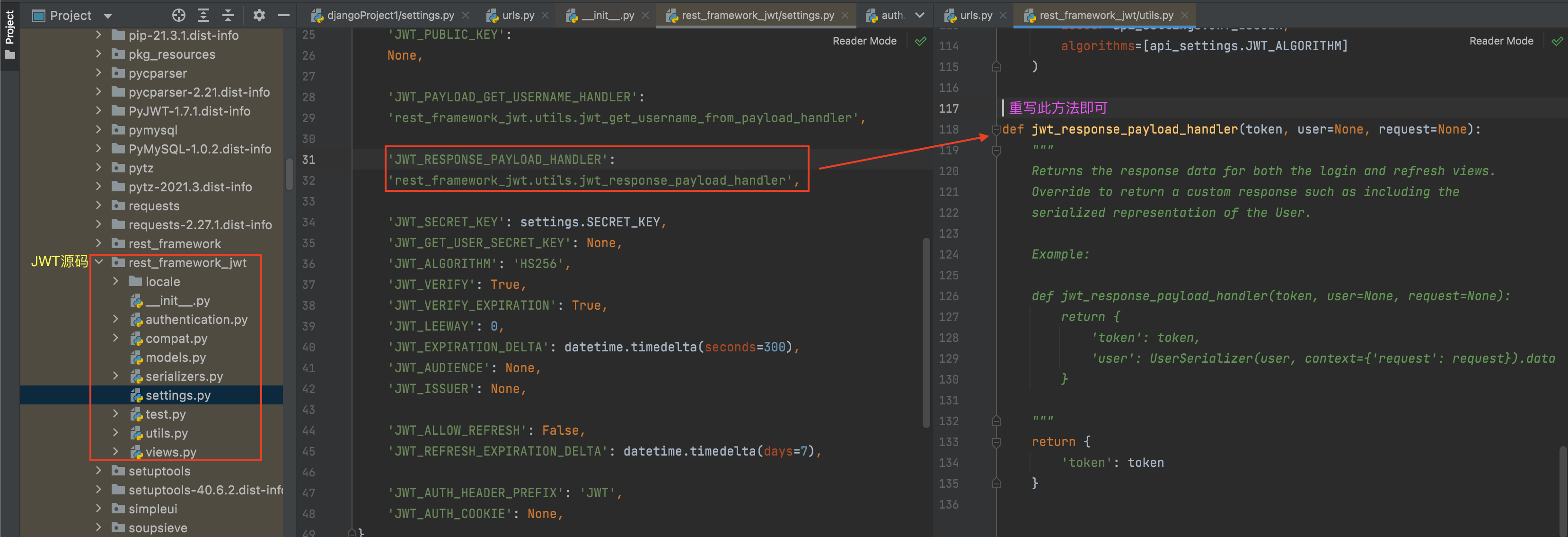Viewport: 1568px width, 537px height.
Task: Click the locate/select opened file target icon
Action: click(x=178, y=15)
